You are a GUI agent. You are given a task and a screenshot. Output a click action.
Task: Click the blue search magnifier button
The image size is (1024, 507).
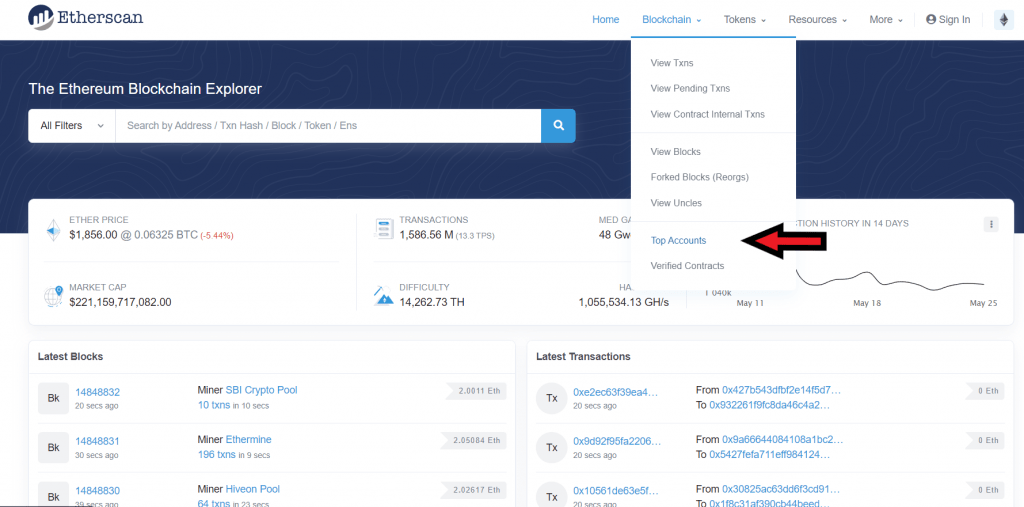pos(558,126)
